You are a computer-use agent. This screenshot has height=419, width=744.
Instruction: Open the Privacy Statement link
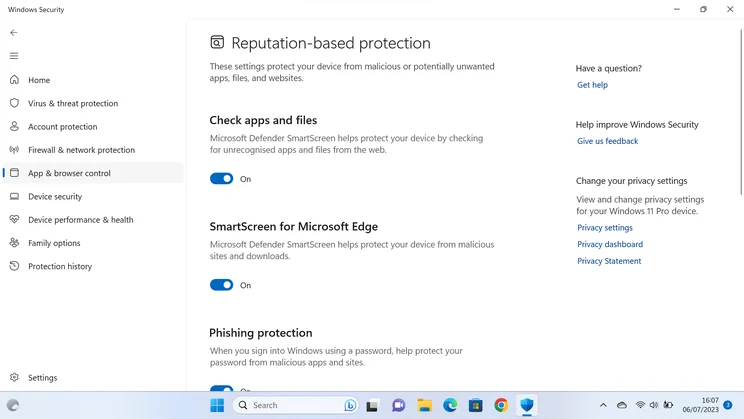coord(609,261)
